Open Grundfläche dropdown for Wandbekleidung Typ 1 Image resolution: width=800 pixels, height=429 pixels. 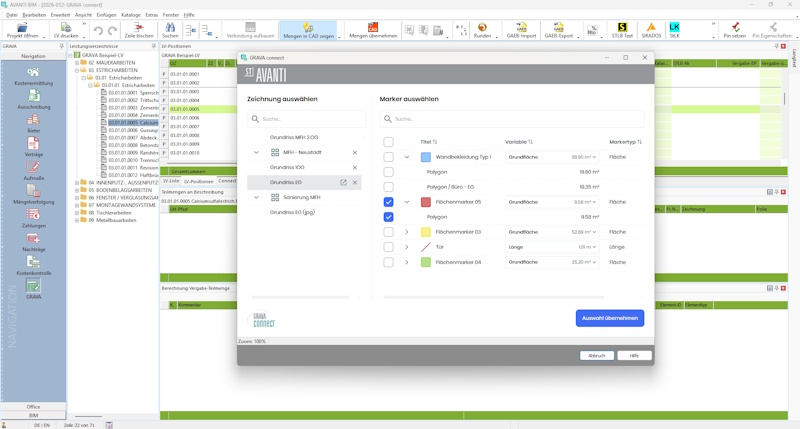[x=552, y=157]
